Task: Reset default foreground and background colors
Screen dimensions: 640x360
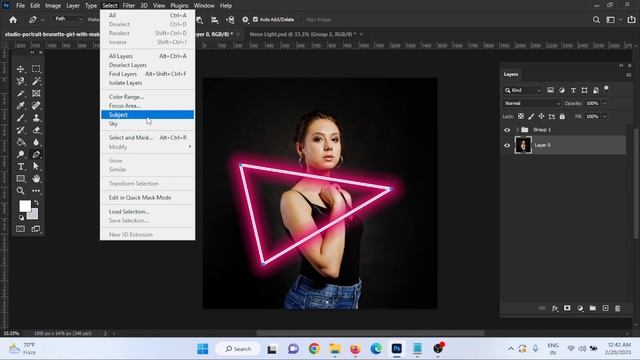Action: tap(21, 218)
